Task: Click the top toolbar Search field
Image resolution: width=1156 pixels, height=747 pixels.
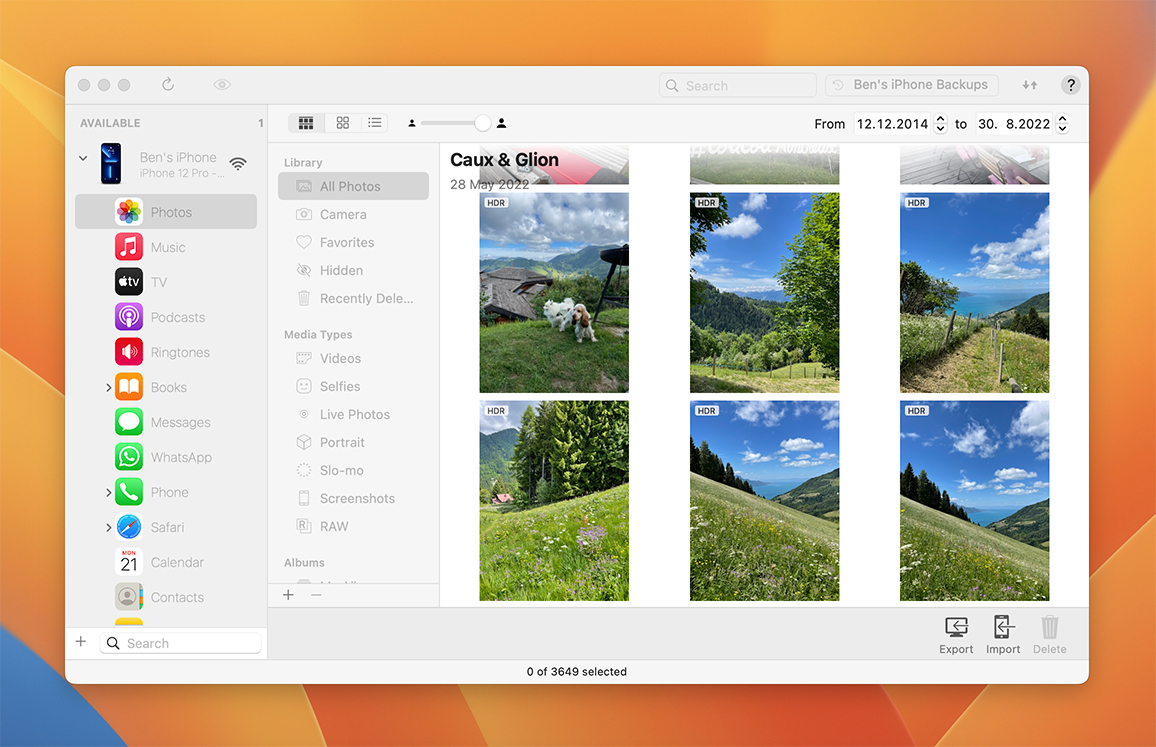Action: (737, 86)
